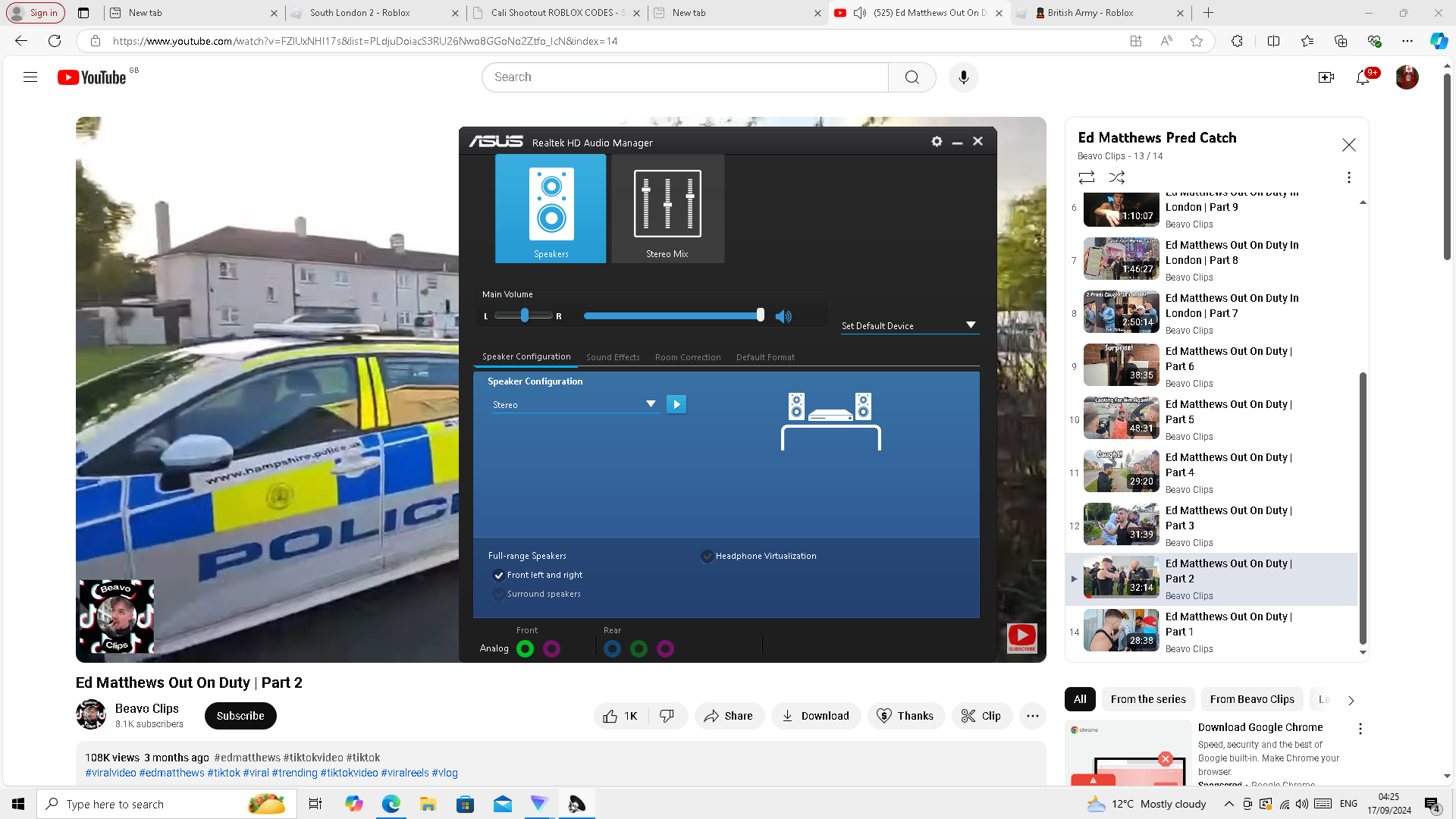Click the rear blue analog jack

pos(612,648)
